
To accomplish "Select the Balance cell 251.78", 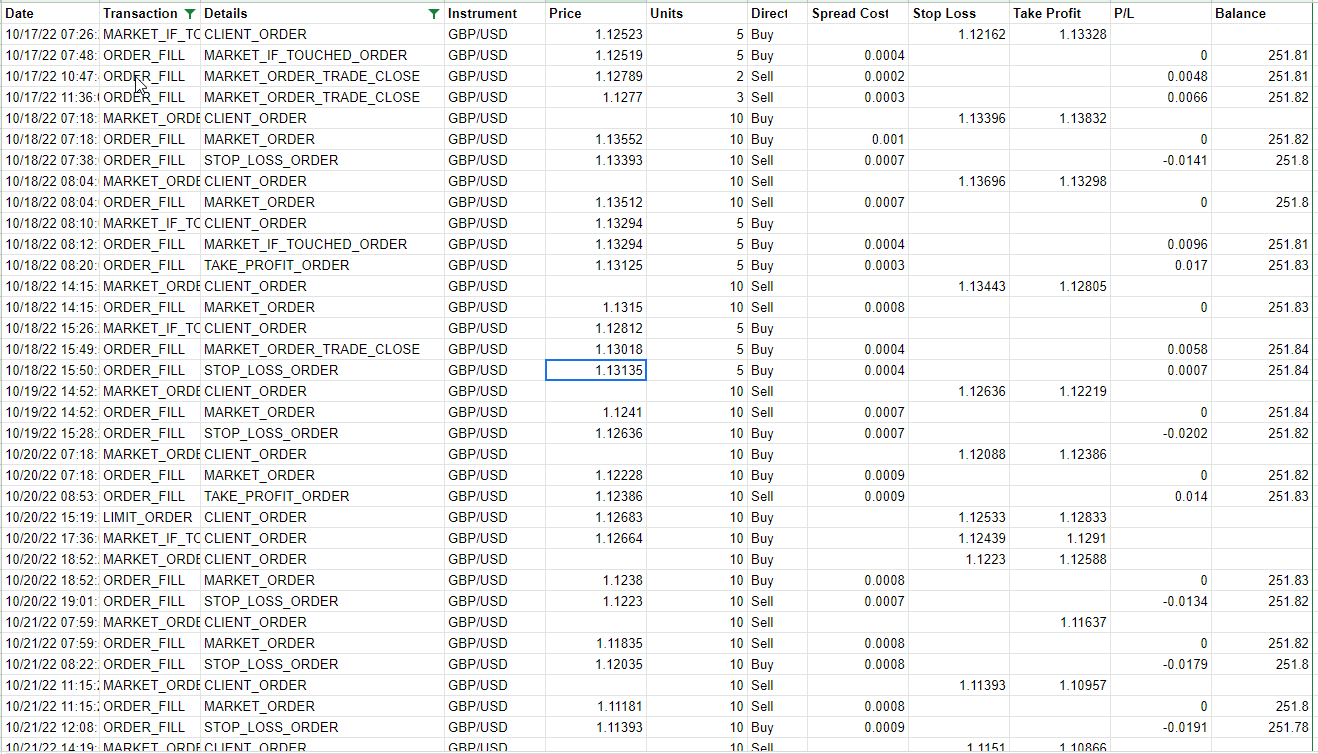I will coord(1262,727).
